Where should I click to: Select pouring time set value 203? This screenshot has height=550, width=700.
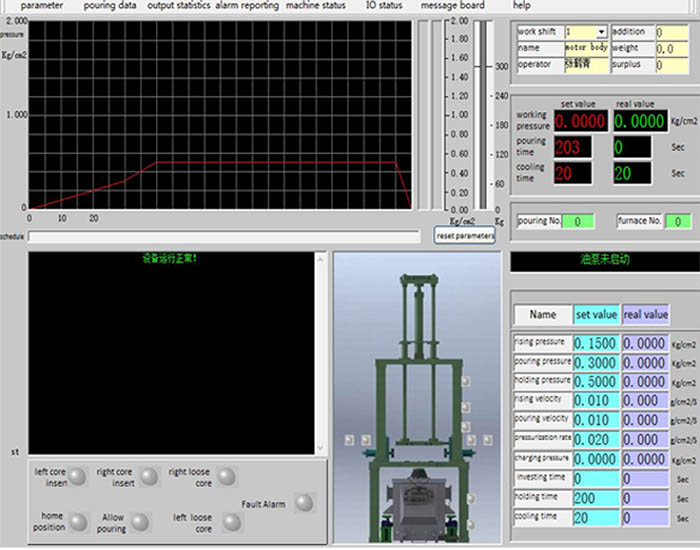click(x=573, y=147)
